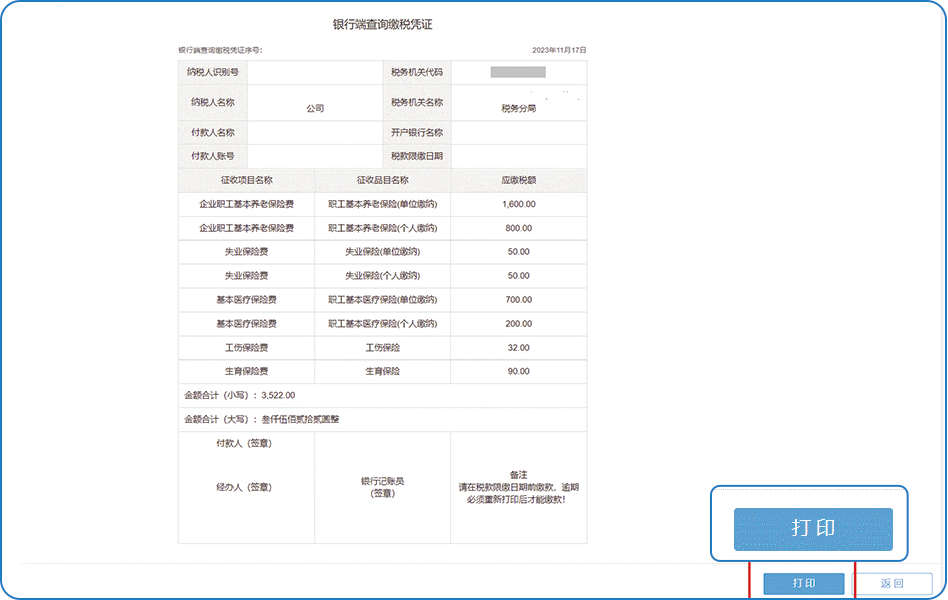Select the pension insurance amount 1,600.00 cell
This screenshot has height=600, width=948.
click(518, 204)
